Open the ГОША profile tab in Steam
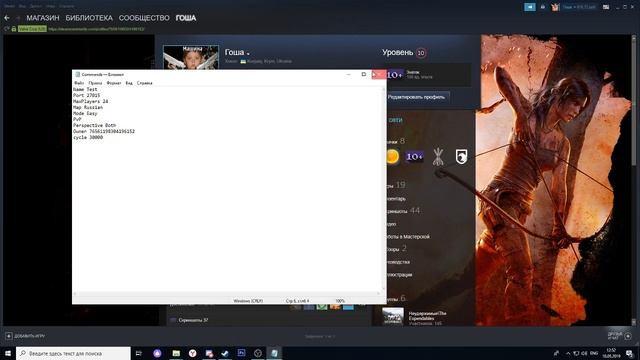 tap(186, 18)
